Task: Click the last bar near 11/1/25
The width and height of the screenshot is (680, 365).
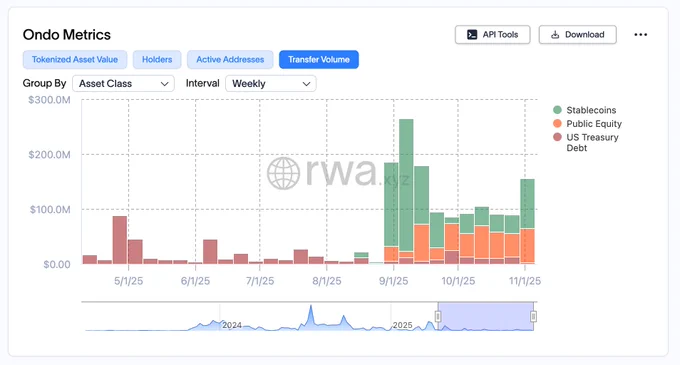Action: (x=527, y=221)
